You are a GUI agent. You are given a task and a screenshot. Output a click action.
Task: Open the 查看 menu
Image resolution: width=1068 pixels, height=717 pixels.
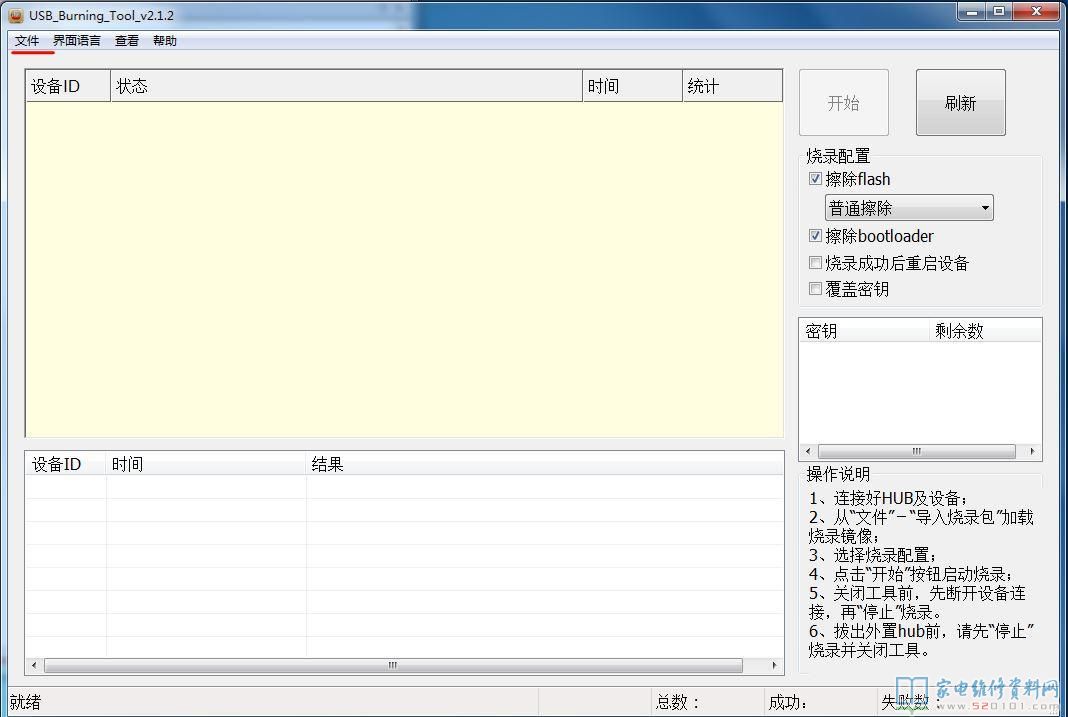(127, 41)
